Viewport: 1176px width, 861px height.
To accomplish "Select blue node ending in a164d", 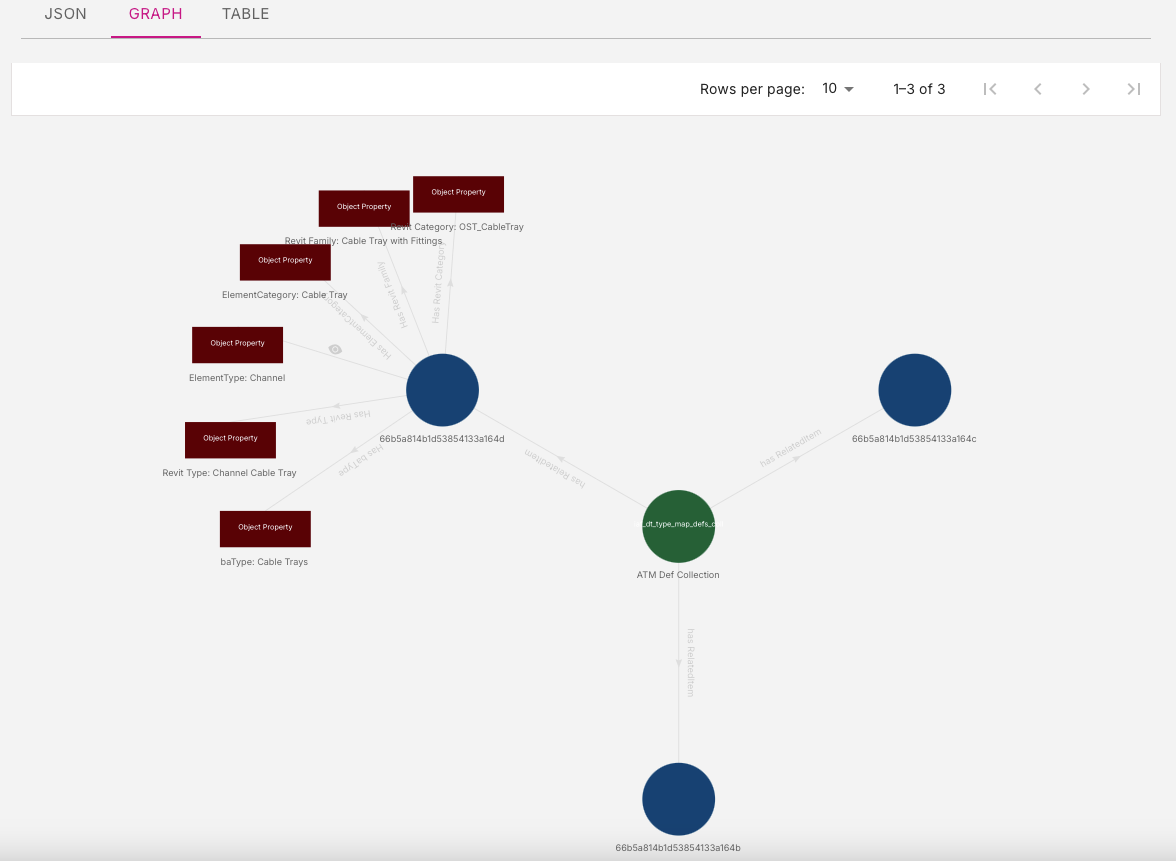I will 443,390.
